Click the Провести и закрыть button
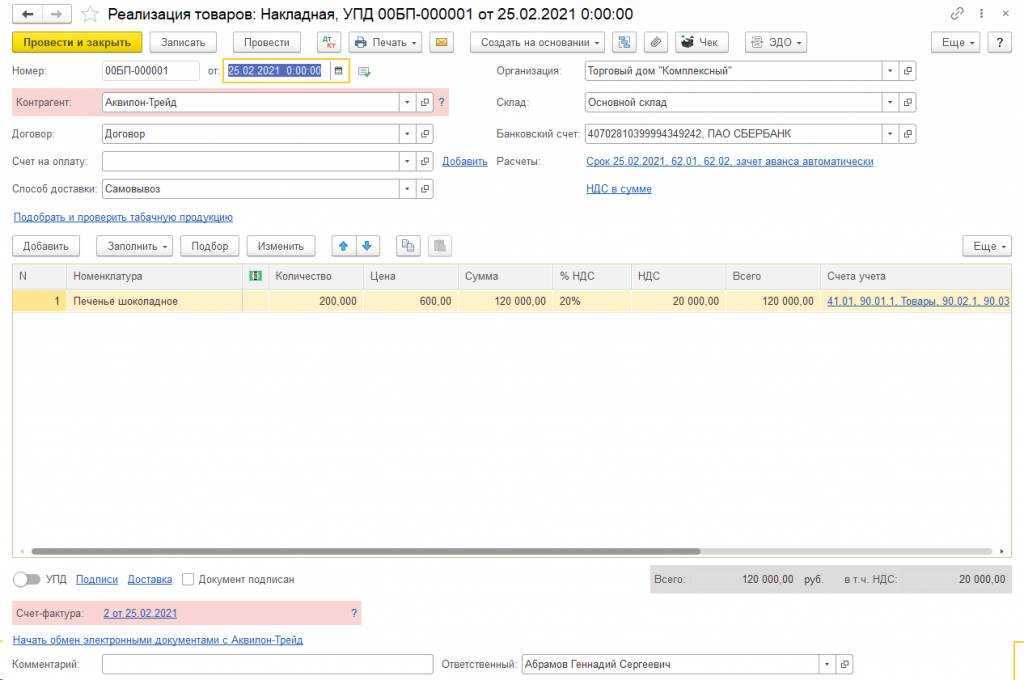1024x680 pixels. coord(77,42)
